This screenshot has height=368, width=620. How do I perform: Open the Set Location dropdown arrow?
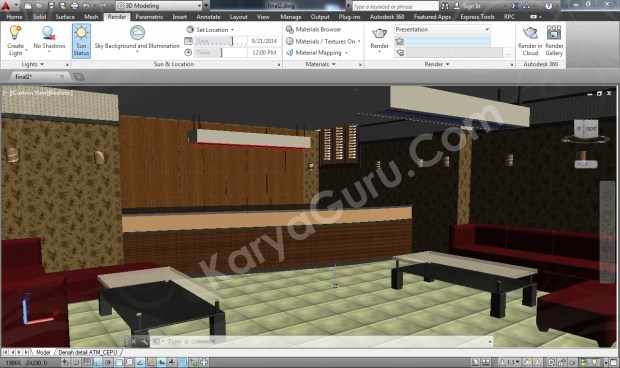232,30
